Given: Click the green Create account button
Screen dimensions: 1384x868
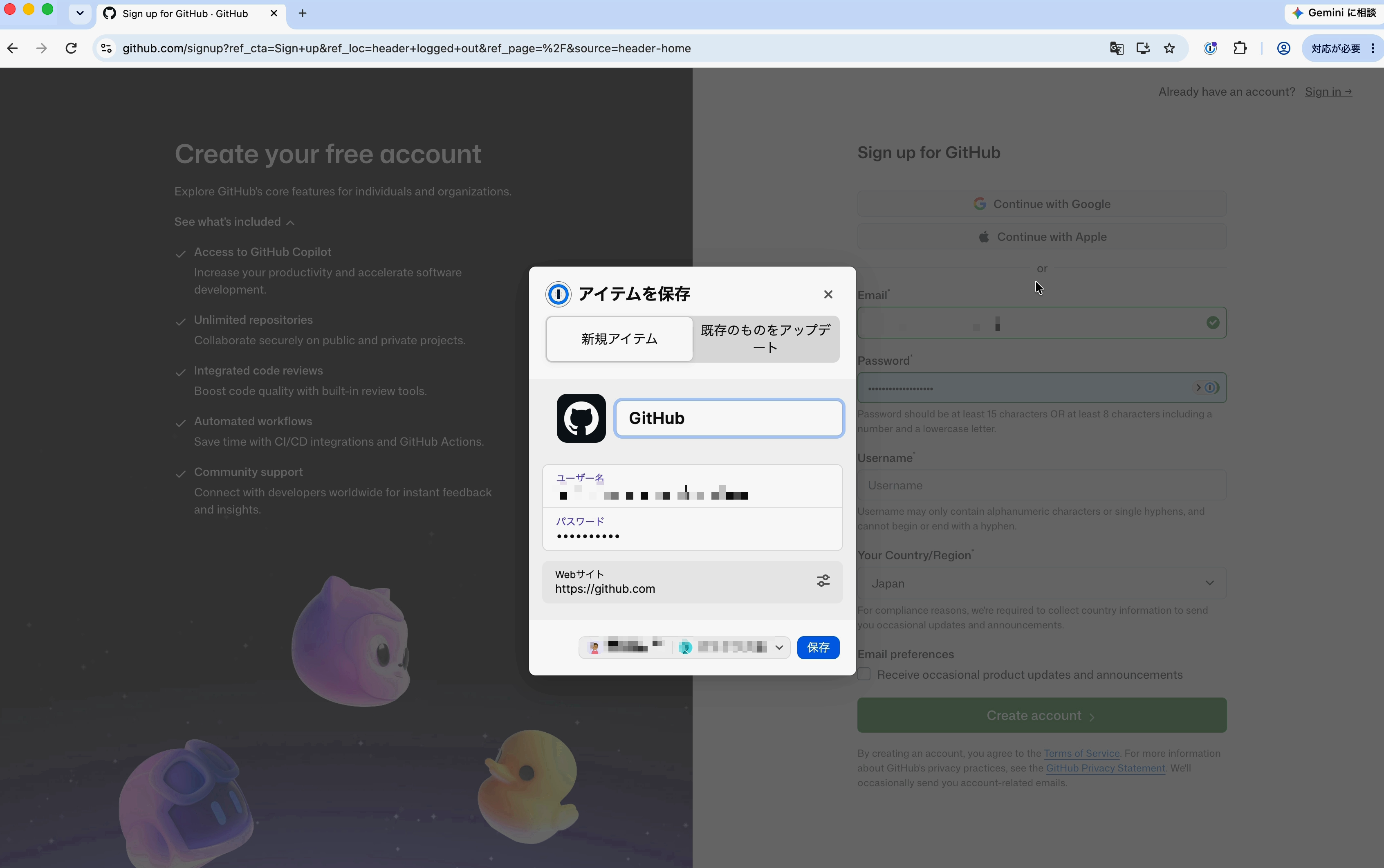Looking at the screenshot, I should (x=1042, y=715).
